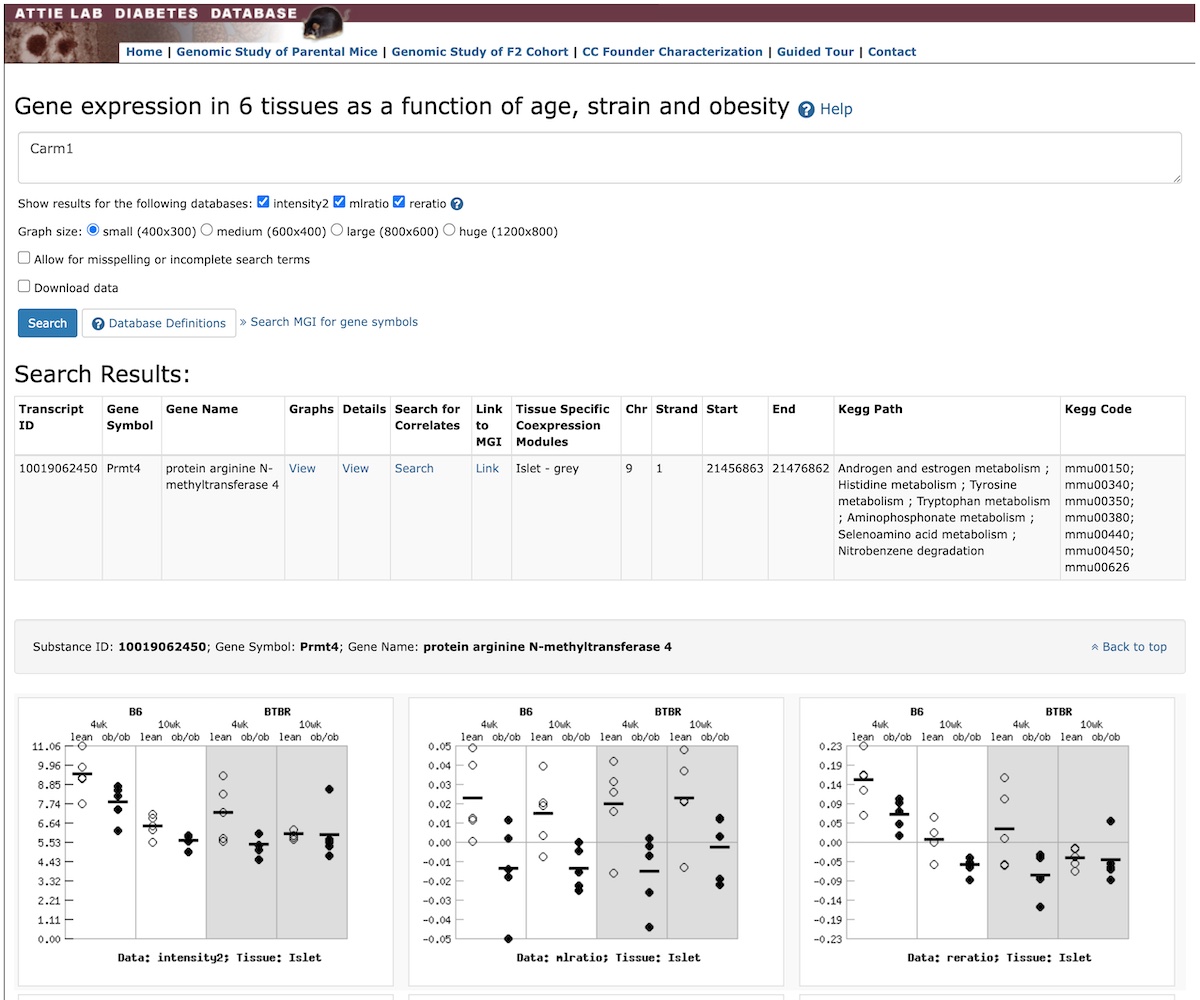Click the database info question mark icon
Image resolution: width=1200 pixels, height=1000 pixels.
457,203
